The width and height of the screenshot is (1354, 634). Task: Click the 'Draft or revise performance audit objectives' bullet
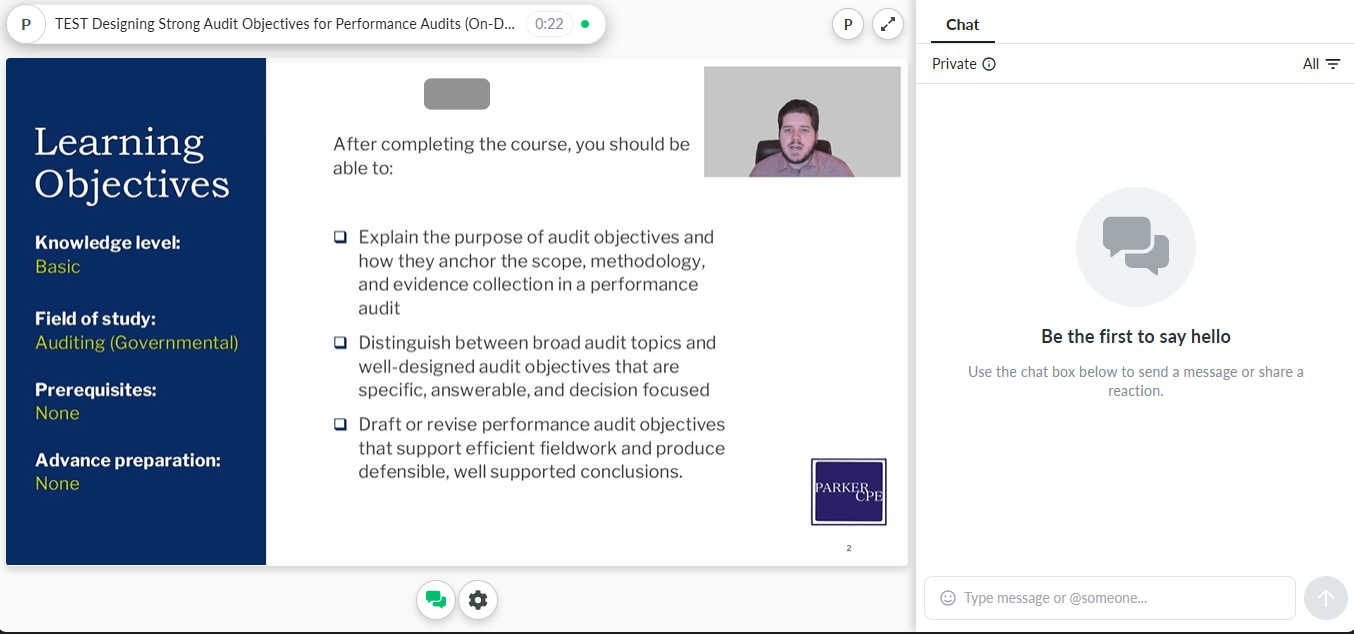542,448
